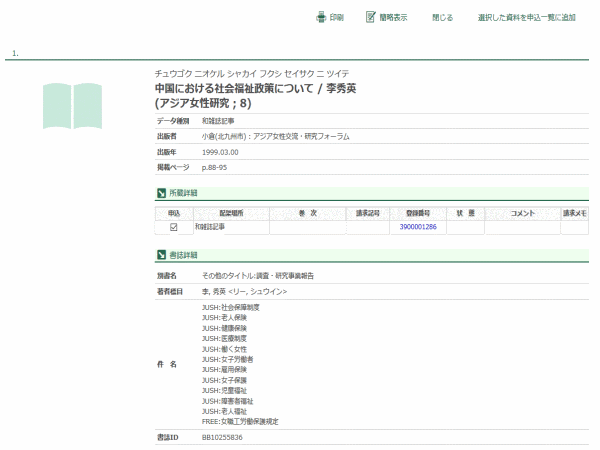This screenshot has height=450, width=600.
Task: Click the green book cover thumbnail
Action: (x=72, y=106)
